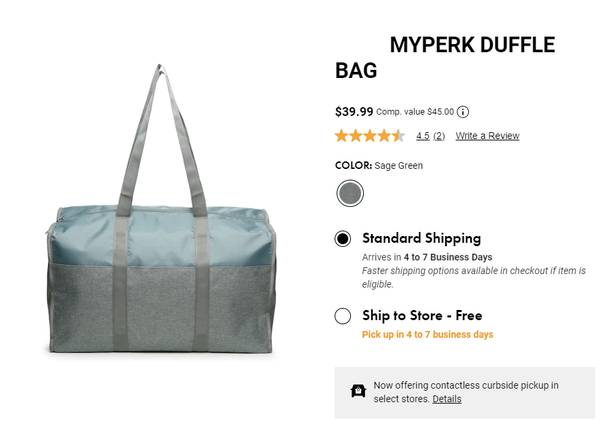Click the comp. value info icon
600x428 pixels.
463,112
